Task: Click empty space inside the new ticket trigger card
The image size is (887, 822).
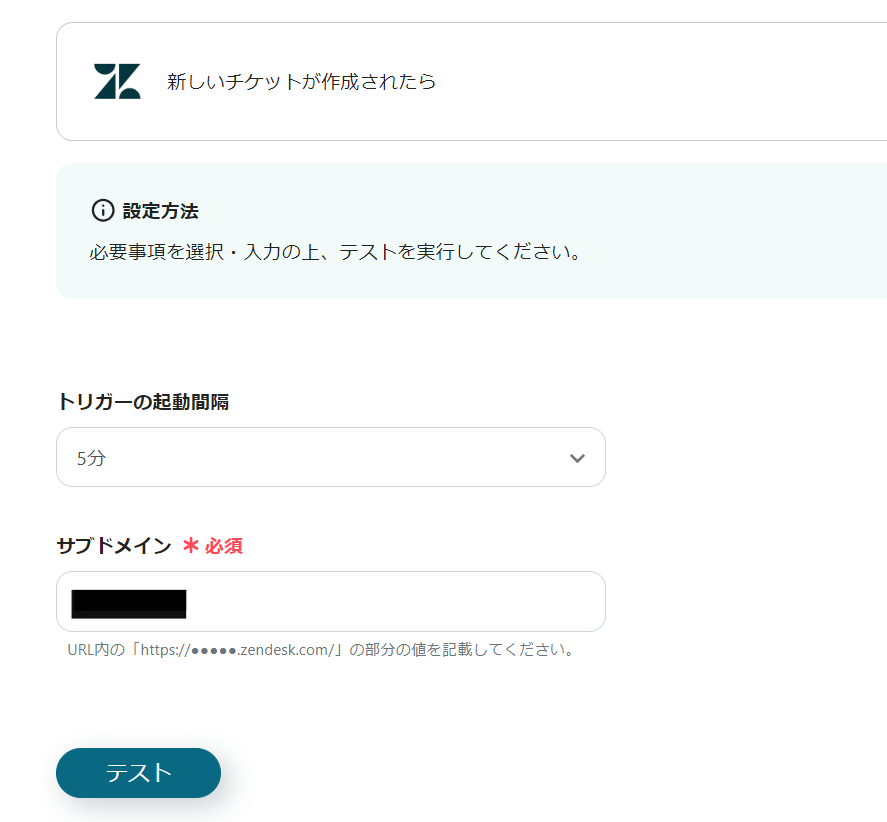Action: pyautogui.click(x=650, y=82)
